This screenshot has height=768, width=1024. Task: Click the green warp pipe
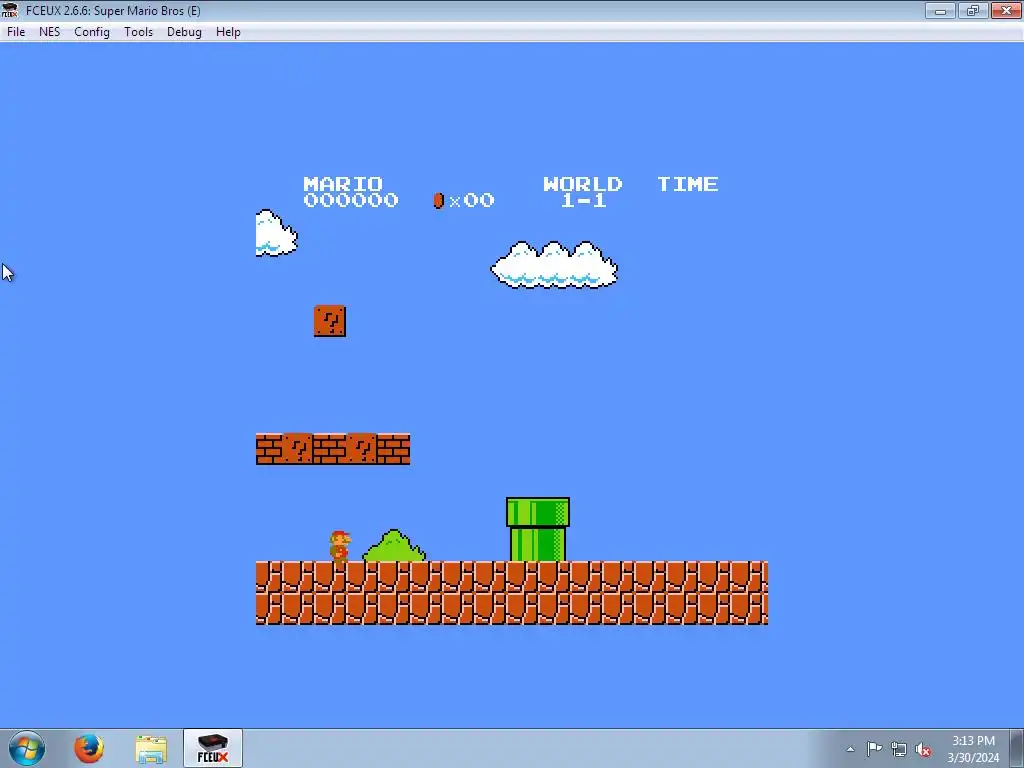point(537,529)
